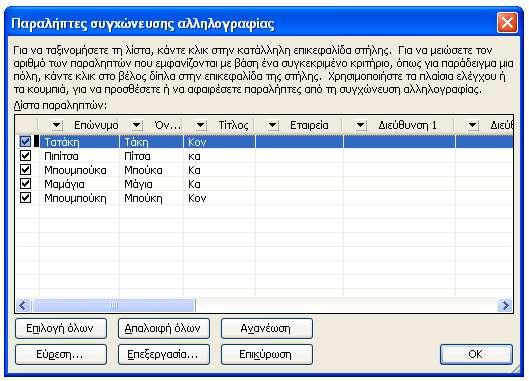Open the Όν... column filter arrow
529x381 pixels.
(x=137, y=126)
